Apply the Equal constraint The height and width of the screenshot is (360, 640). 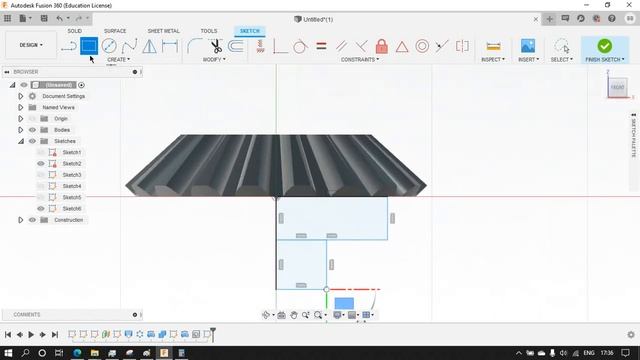(321, 46)
